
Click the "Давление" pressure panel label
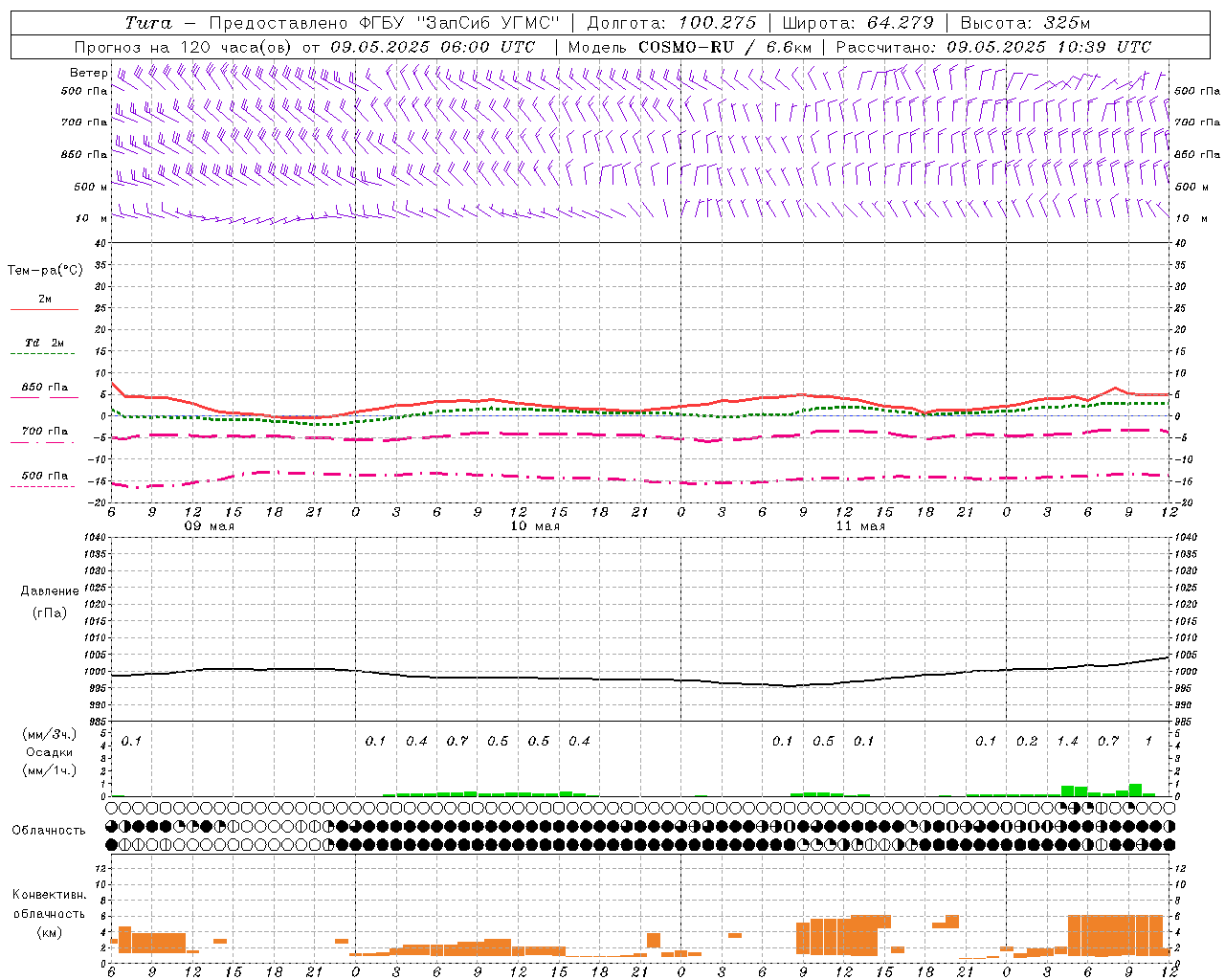point(50,591)
